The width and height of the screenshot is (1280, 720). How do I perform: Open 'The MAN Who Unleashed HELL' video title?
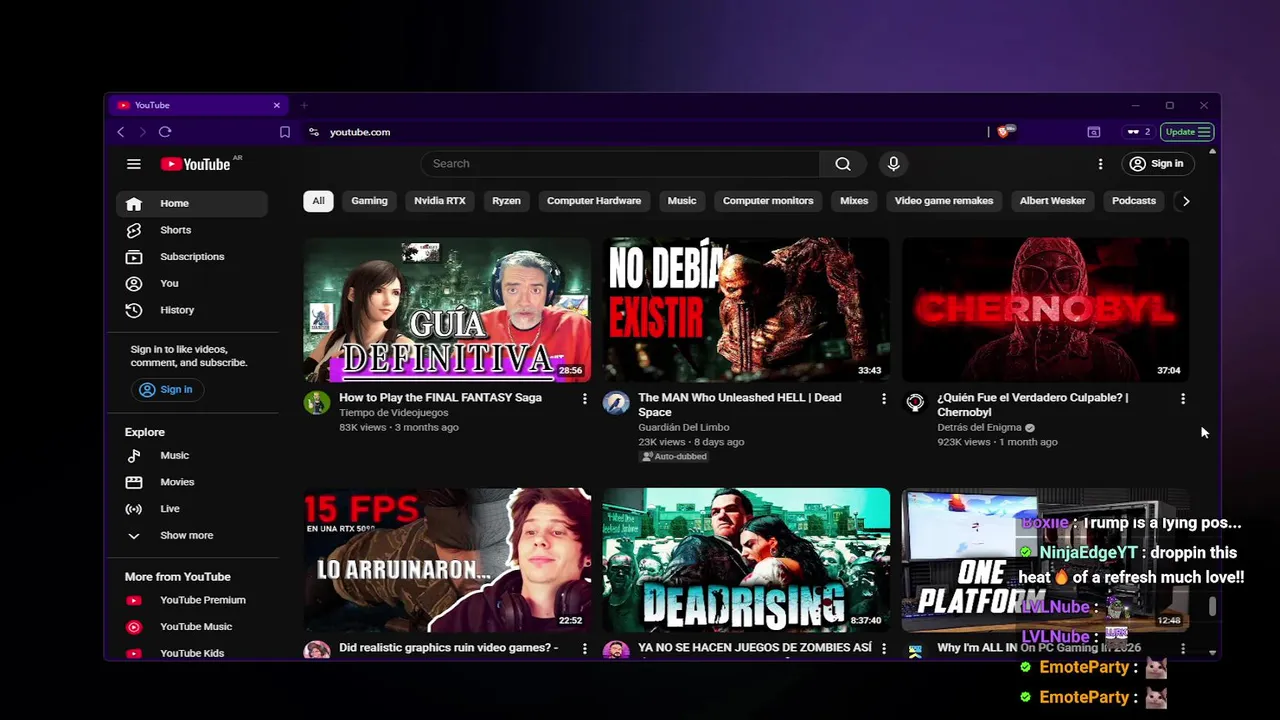pos(740,404)
